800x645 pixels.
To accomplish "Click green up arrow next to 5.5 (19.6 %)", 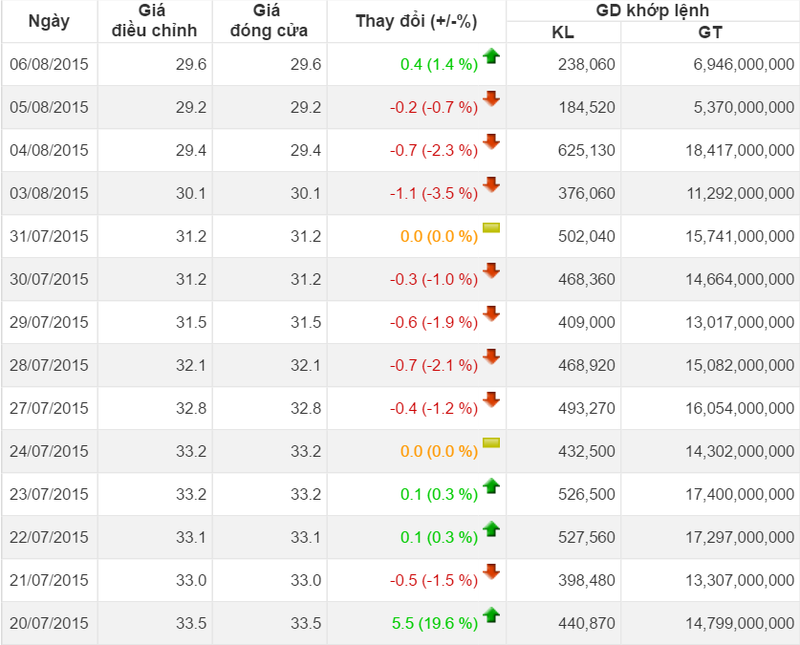I will coord(491,615).
